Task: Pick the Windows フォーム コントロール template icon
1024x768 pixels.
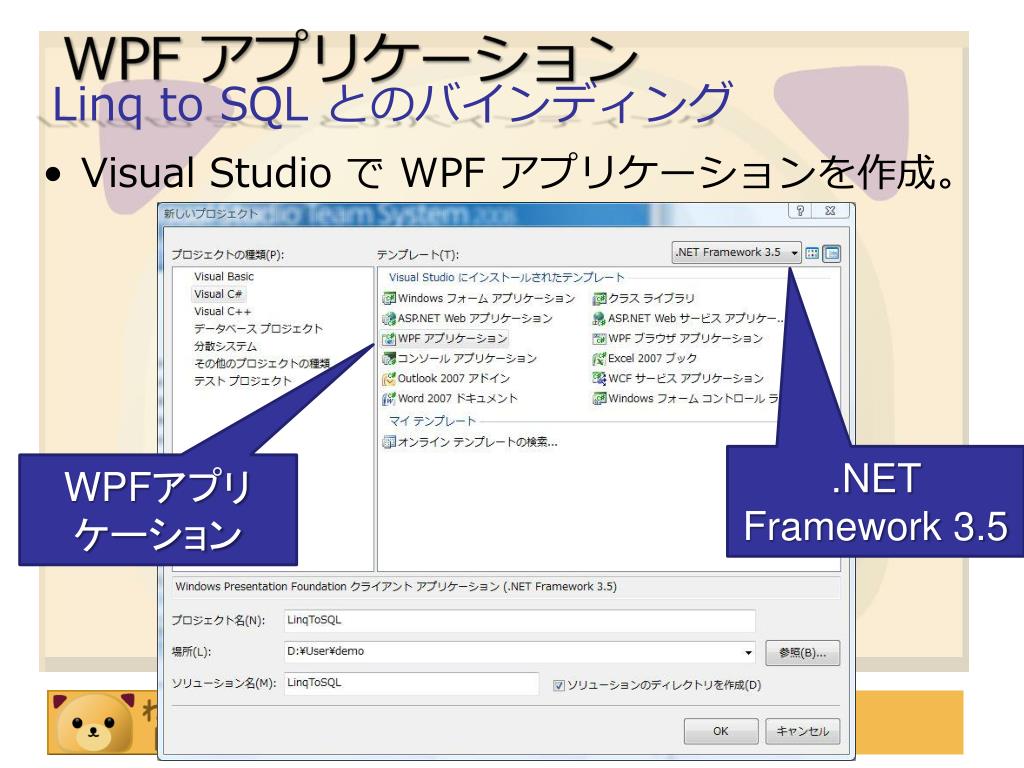Action: coord(599,398)
